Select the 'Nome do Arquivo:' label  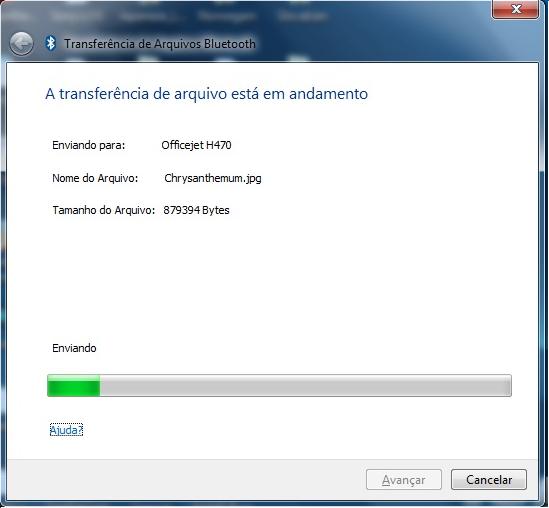[95, 178]
